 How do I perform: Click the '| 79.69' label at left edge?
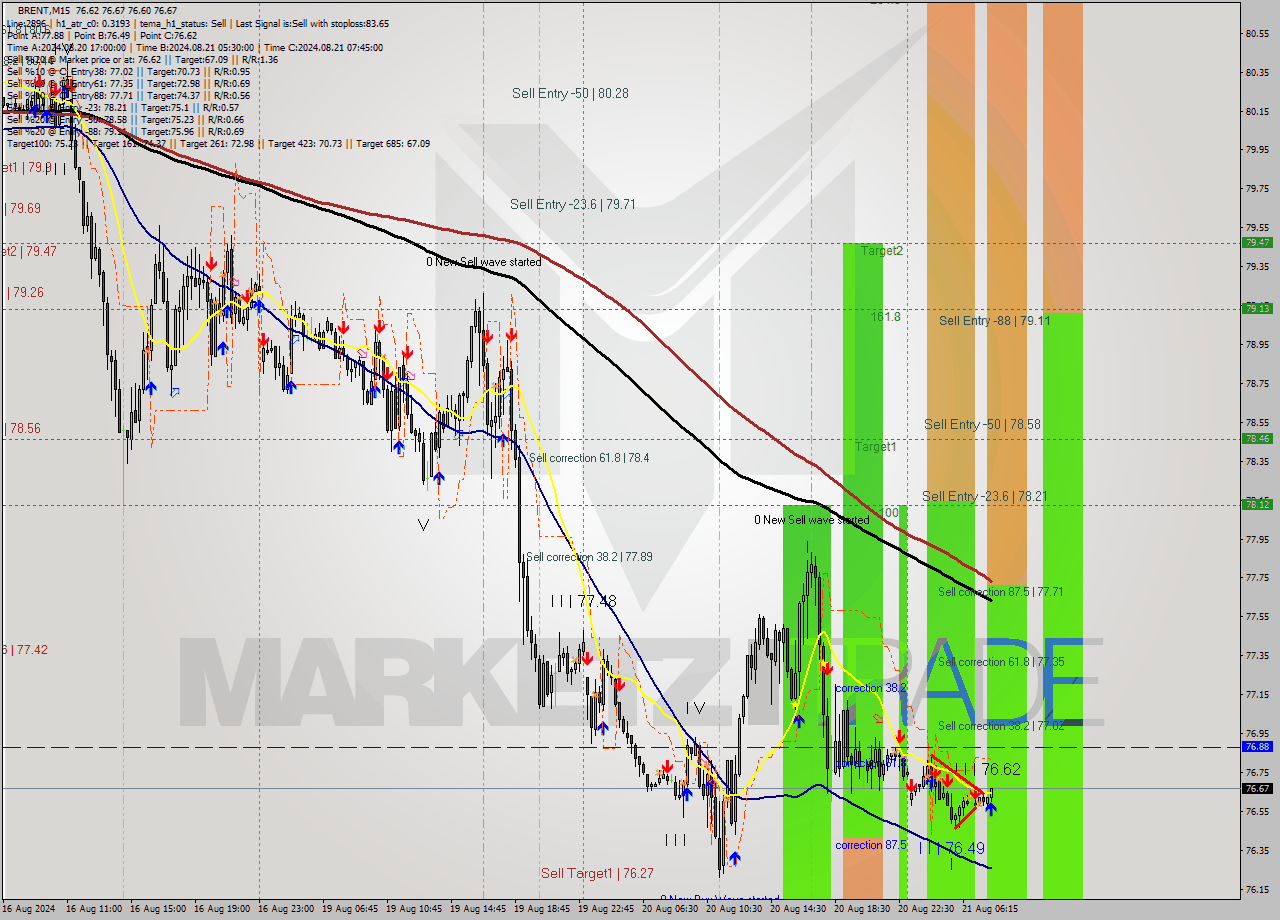(x=24, y=208)
